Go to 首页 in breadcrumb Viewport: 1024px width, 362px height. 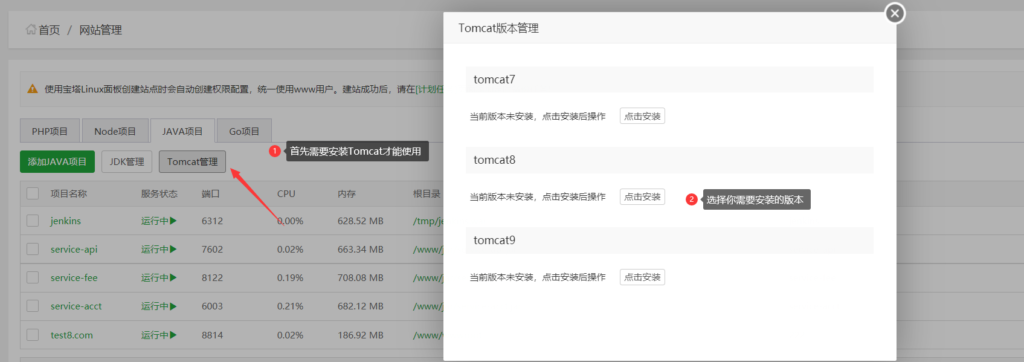click(49, 30)
